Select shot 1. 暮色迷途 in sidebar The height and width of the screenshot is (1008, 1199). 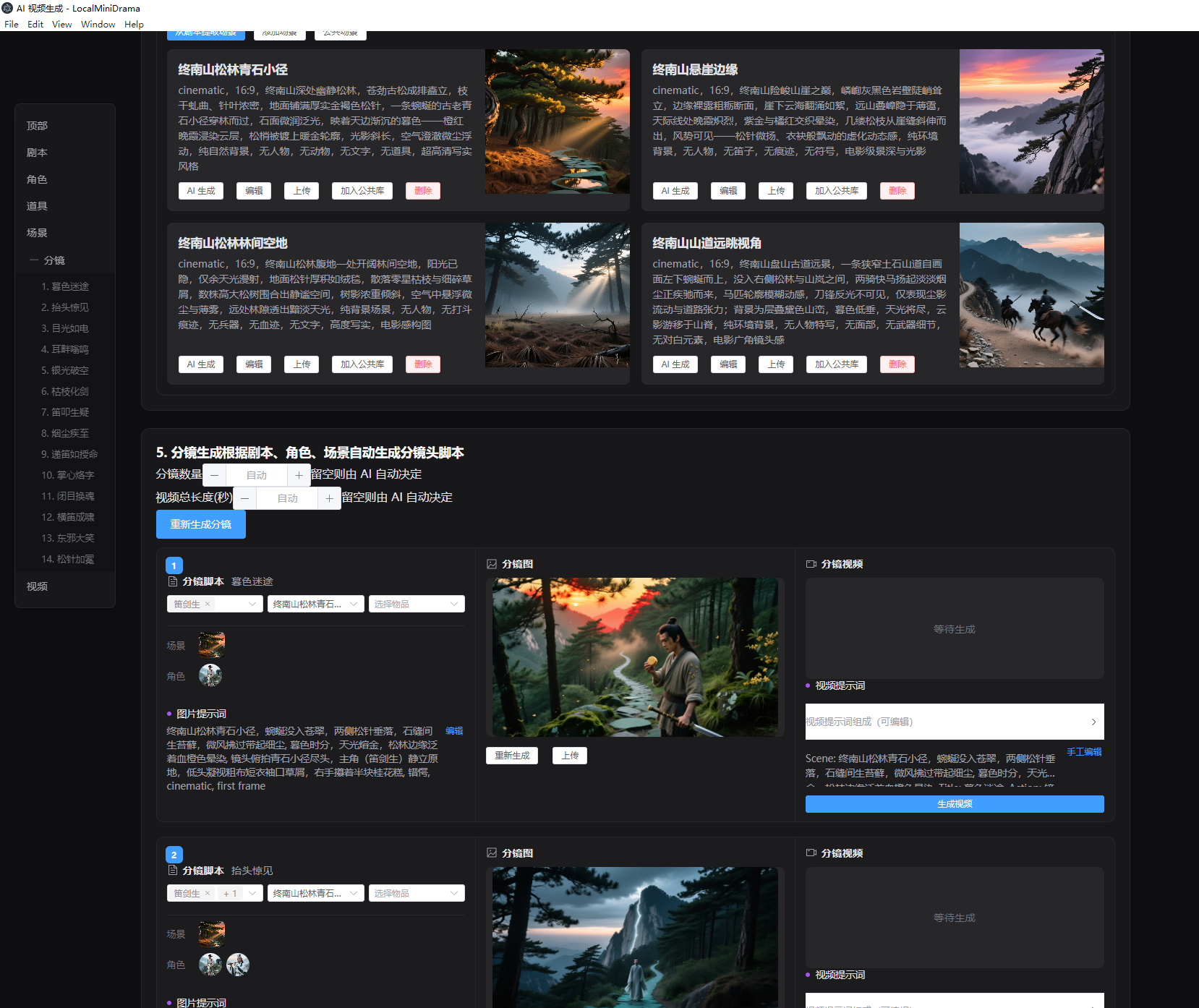coord(65,286)
